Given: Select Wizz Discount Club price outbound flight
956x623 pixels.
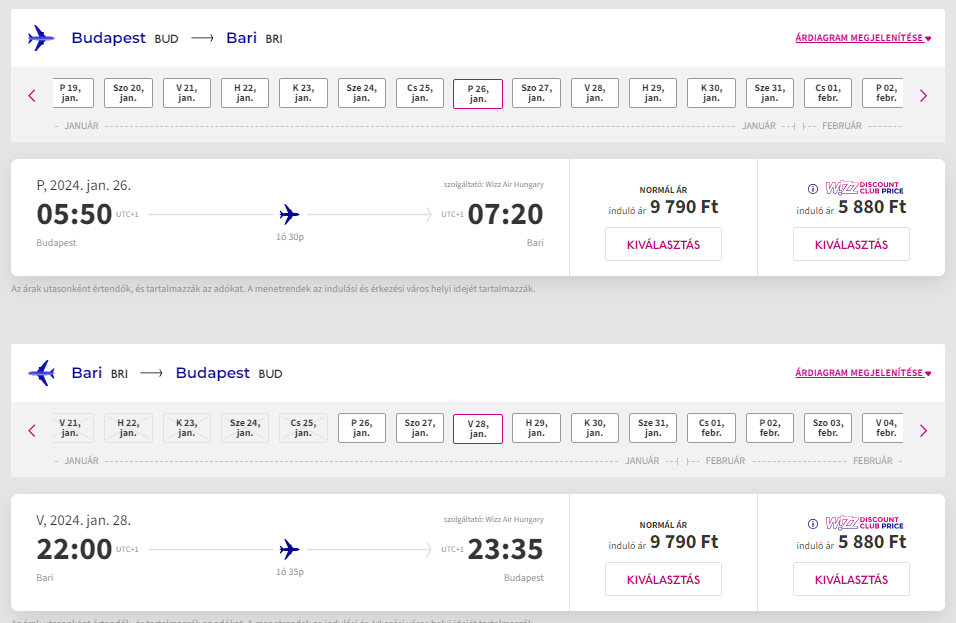Looking at the screenshot, I should [x=851, y=244].
